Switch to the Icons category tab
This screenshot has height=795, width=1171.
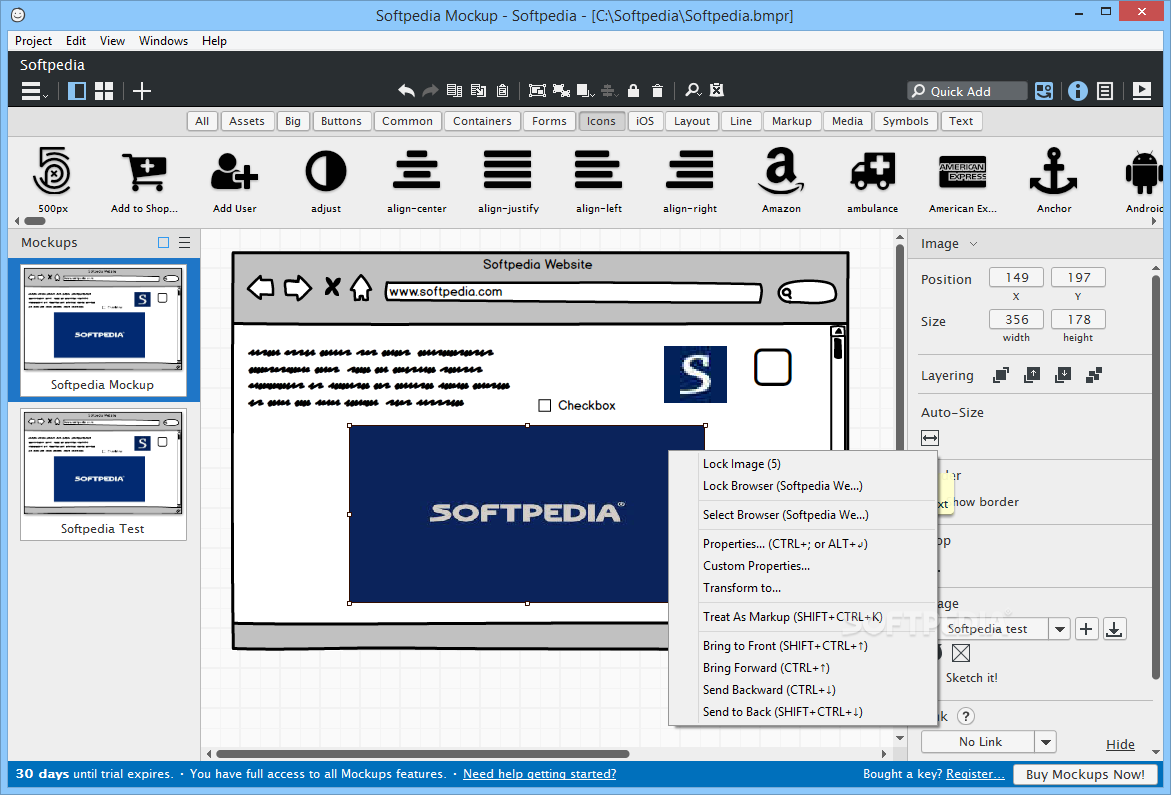[601, 121]
